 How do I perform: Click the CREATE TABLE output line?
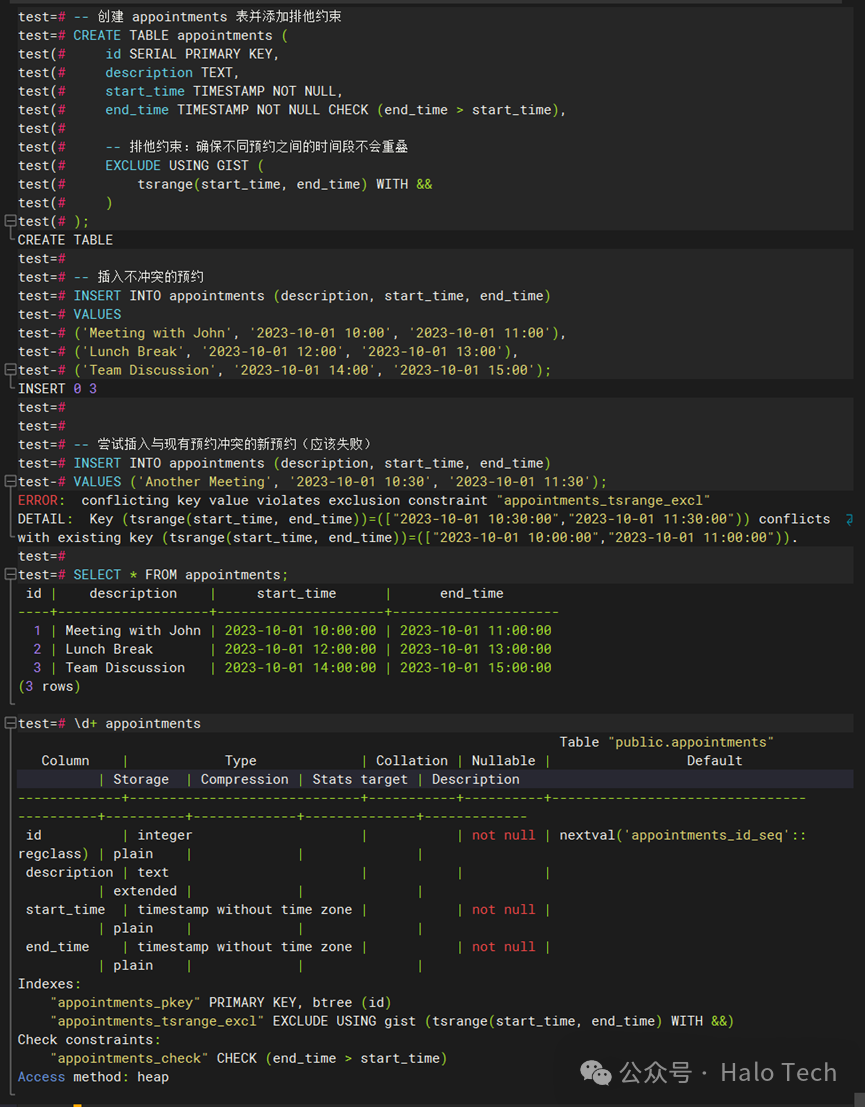[65, 240]
